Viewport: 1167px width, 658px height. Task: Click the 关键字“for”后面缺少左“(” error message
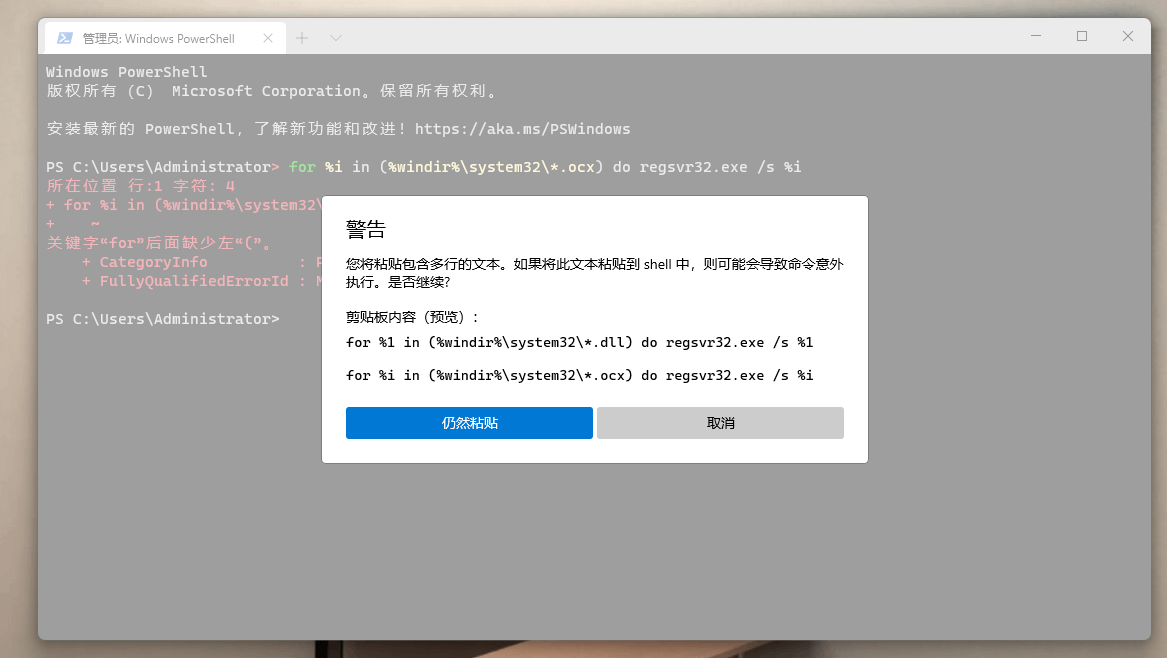(x=159, y=243)
